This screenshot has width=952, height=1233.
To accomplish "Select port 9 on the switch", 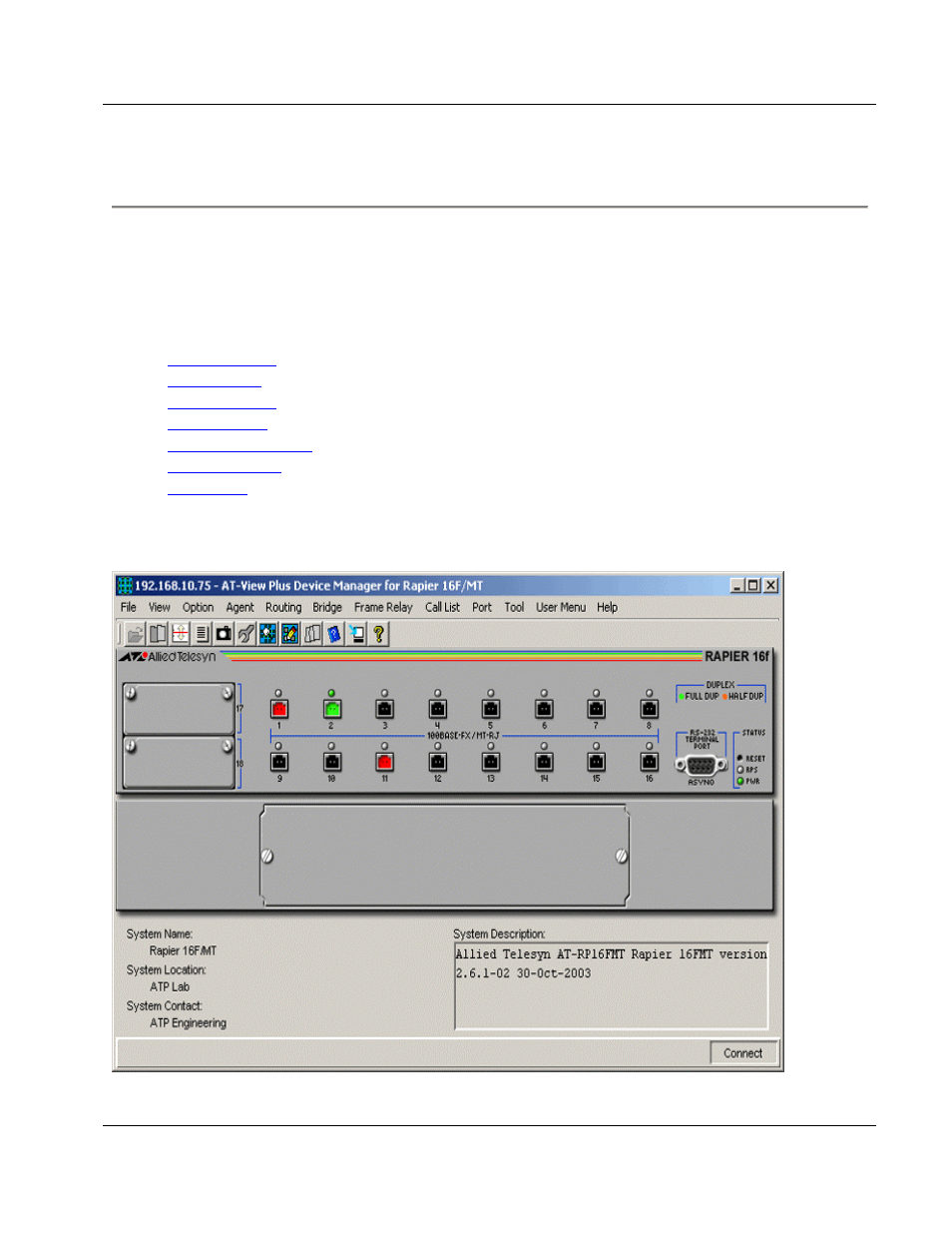I will point(279,762).
